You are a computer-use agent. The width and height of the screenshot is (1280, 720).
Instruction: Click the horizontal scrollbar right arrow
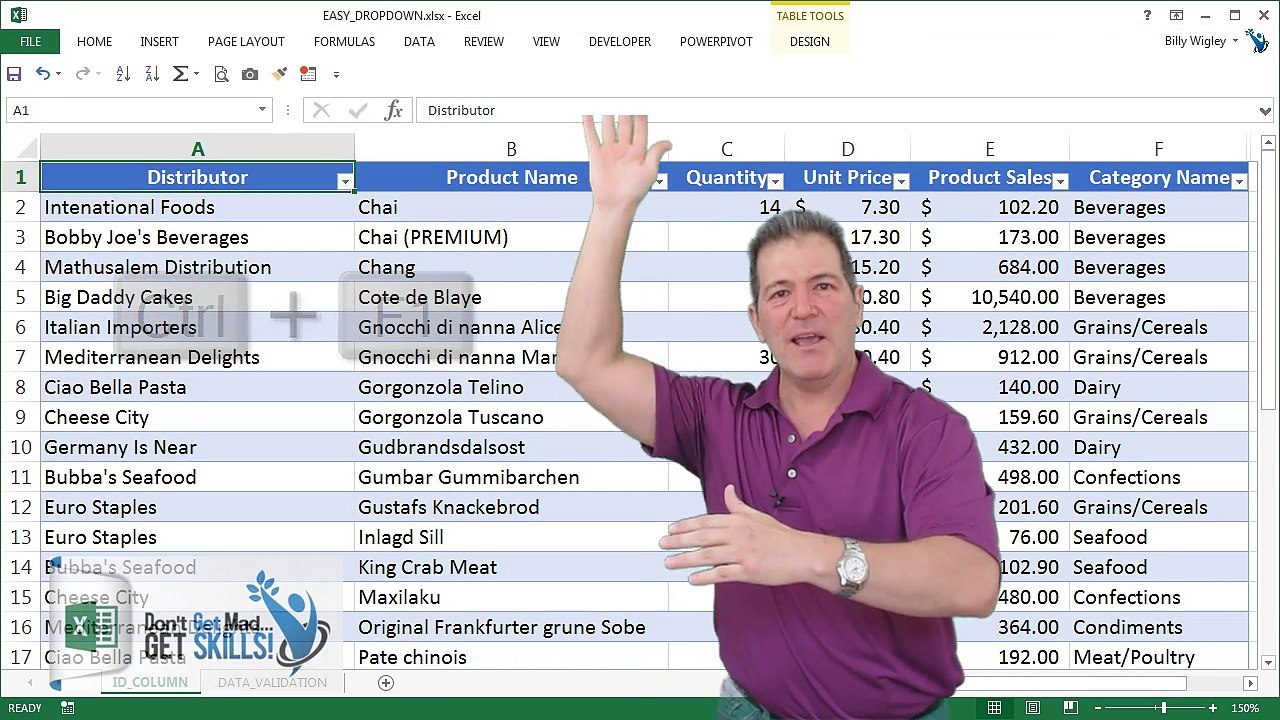pyautogui.click(x=1250, y=683)
